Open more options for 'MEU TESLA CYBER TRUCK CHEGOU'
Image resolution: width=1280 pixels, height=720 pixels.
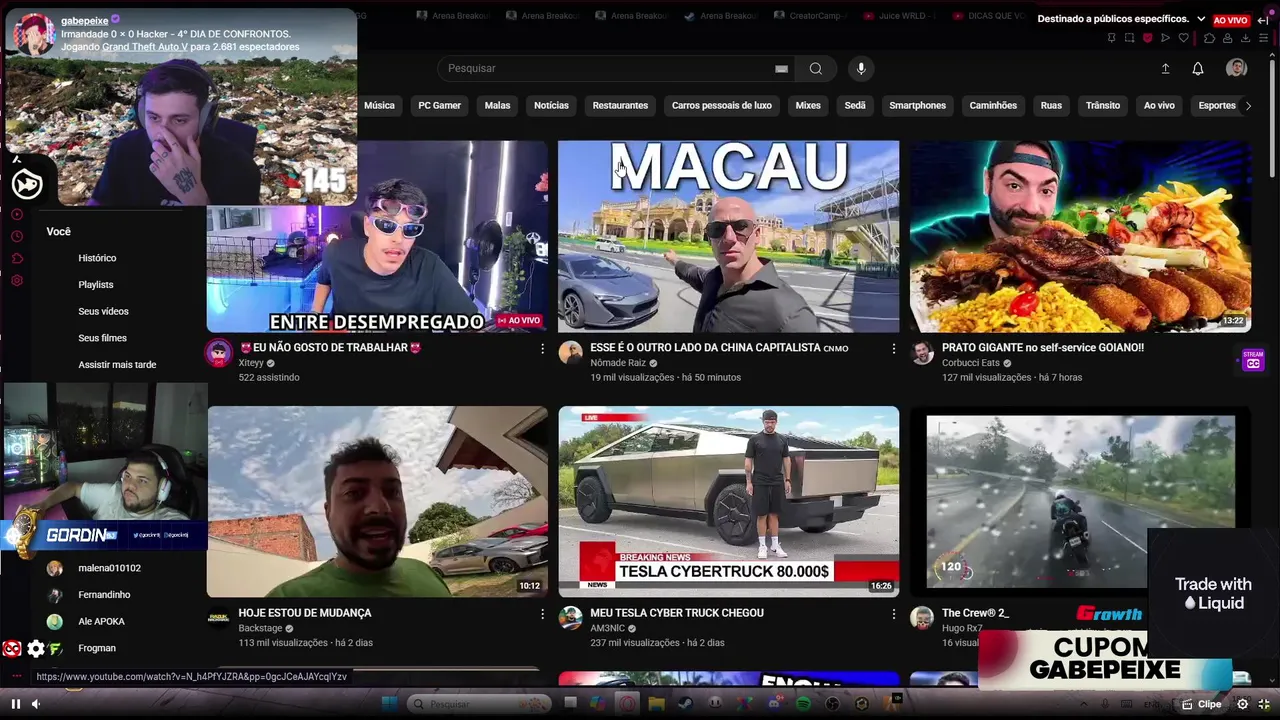click(894, 614)
